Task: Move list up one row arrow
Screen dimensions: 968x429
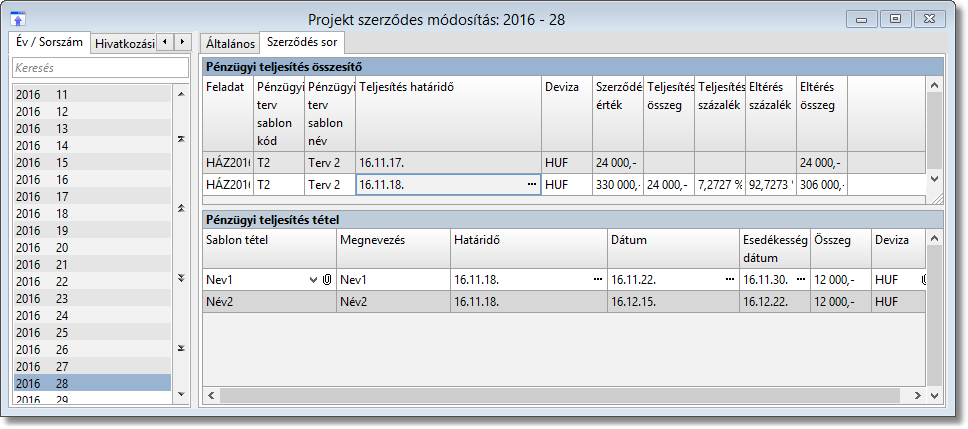Action: (181, 94)
